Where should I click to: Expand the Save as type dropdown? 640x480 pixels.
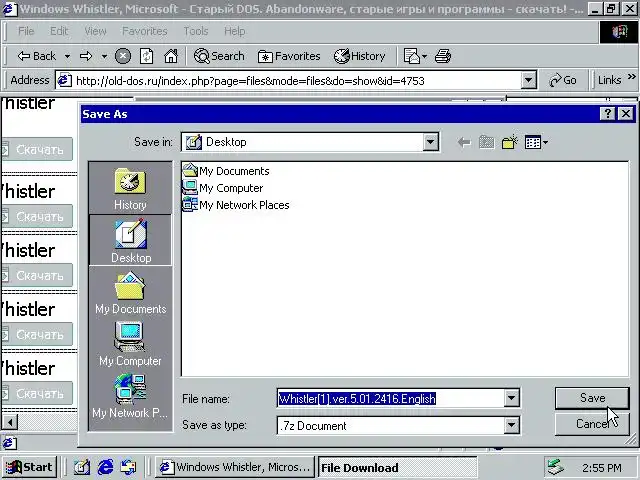pyautogui.click(x=511, y=425)
